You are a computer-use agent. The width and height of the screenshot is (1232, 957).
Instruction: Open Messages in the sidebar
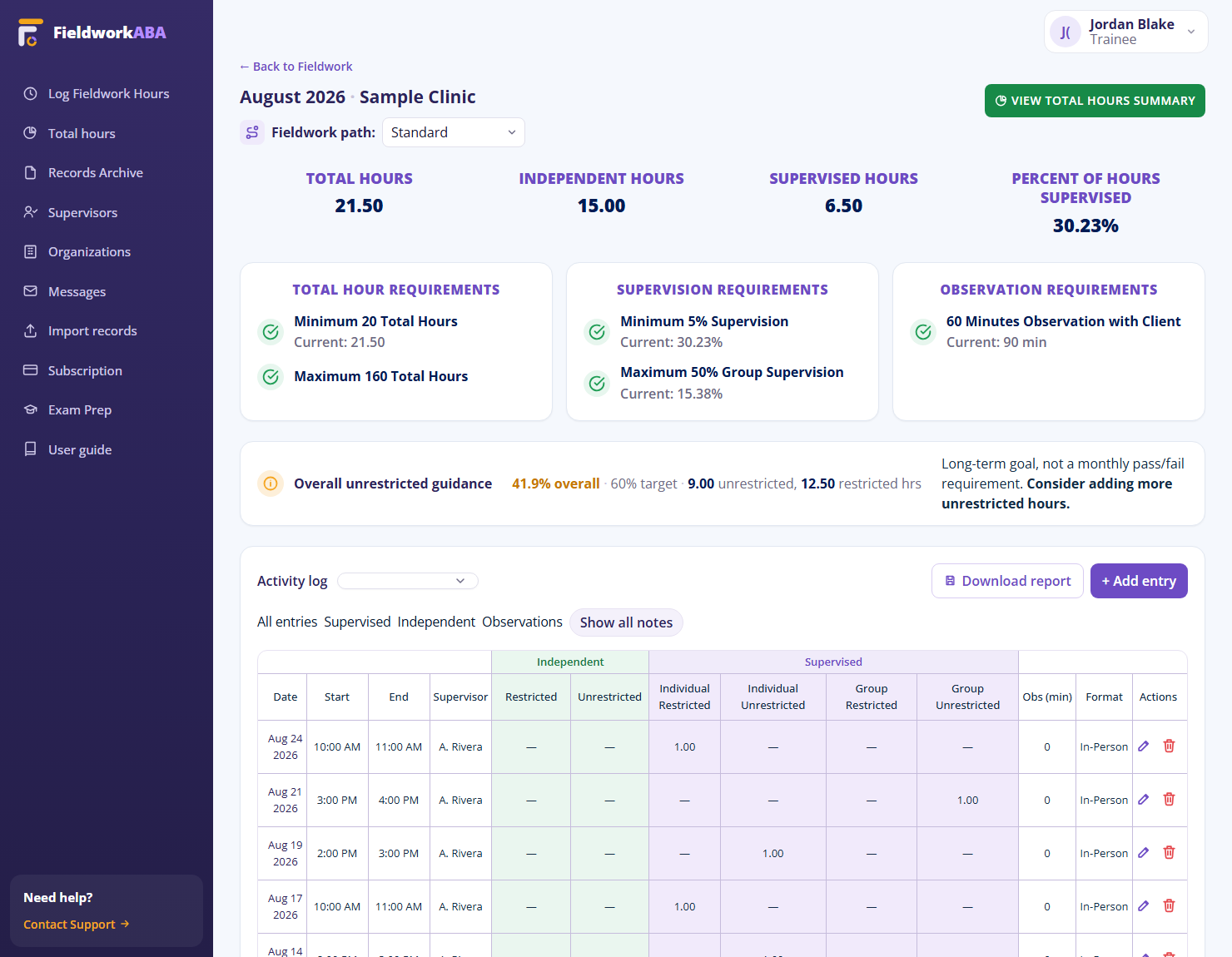point(107,291)
